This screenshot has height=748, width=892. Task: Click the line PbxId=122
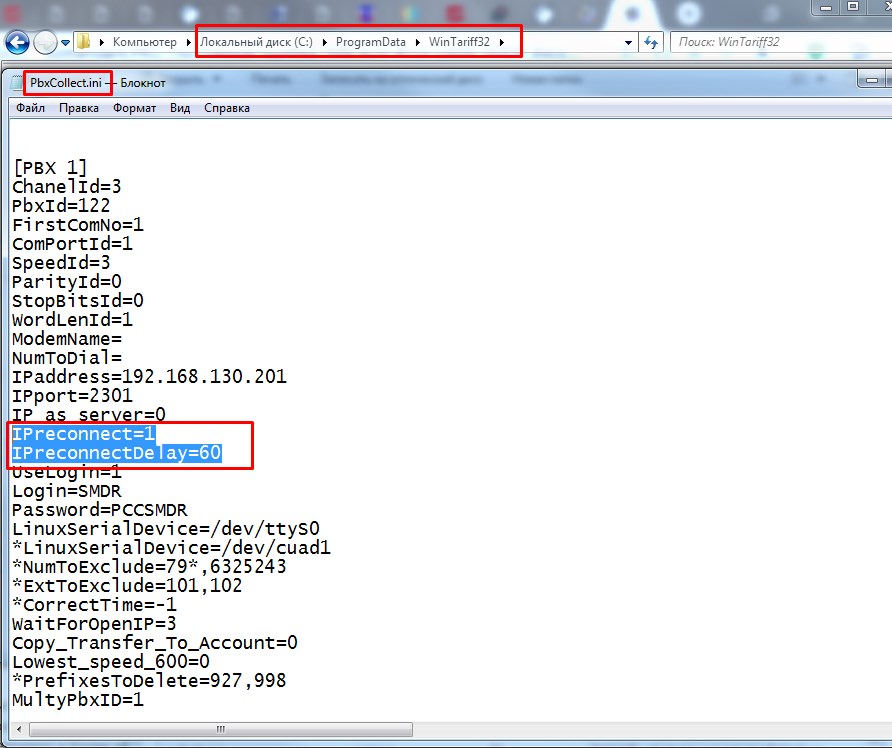pyautogui.click(x=61, y=205)
